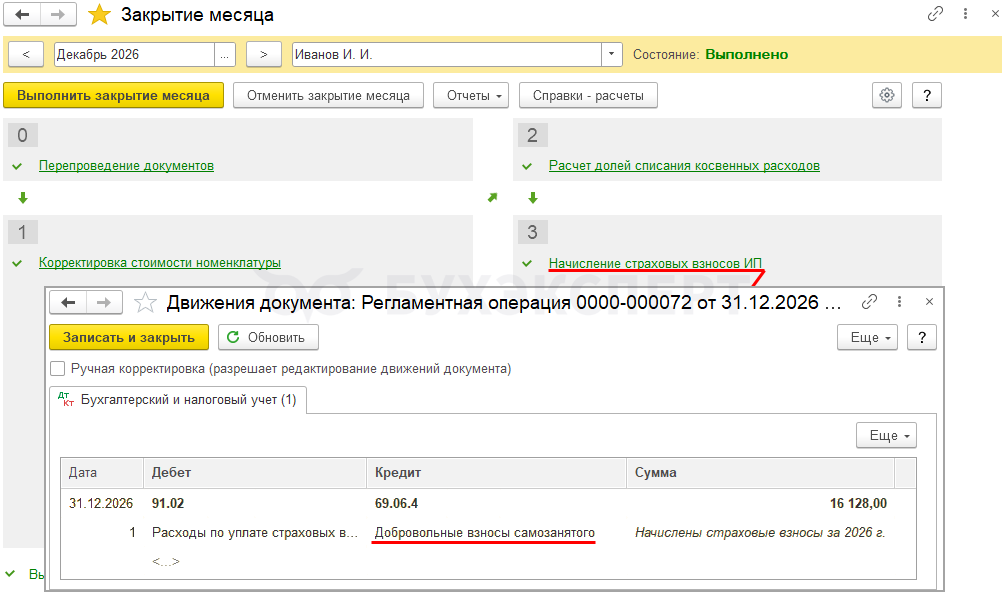Go forward in Закрытие месяца window
Screen dimensions: 1002x592
tap(58, 14)
